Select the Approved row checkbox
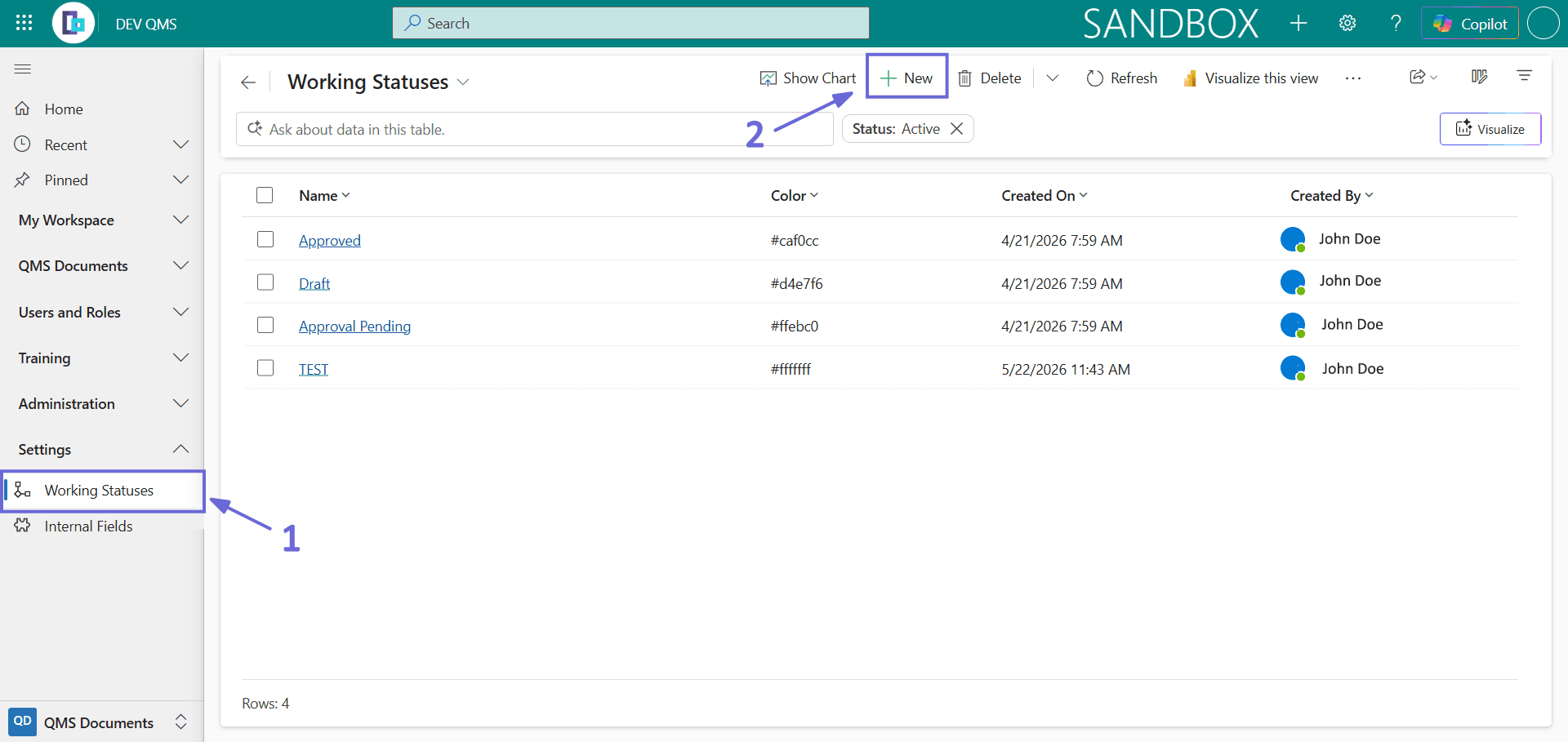This screenshot has width=1568, height=742. [265, 239]
